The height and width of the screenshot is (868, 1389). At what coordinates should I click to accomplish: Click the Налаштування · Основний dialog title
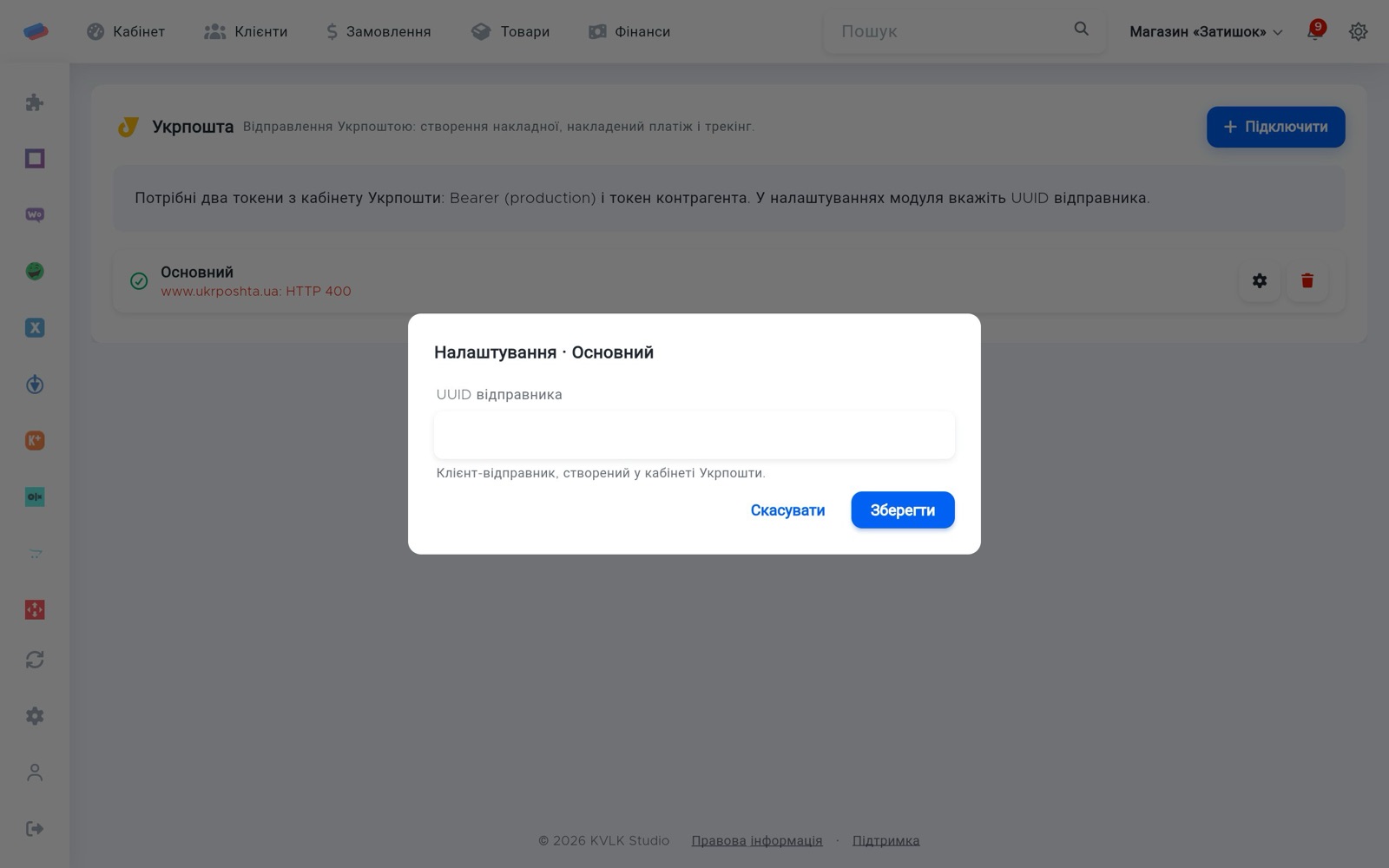coord(543,352)
